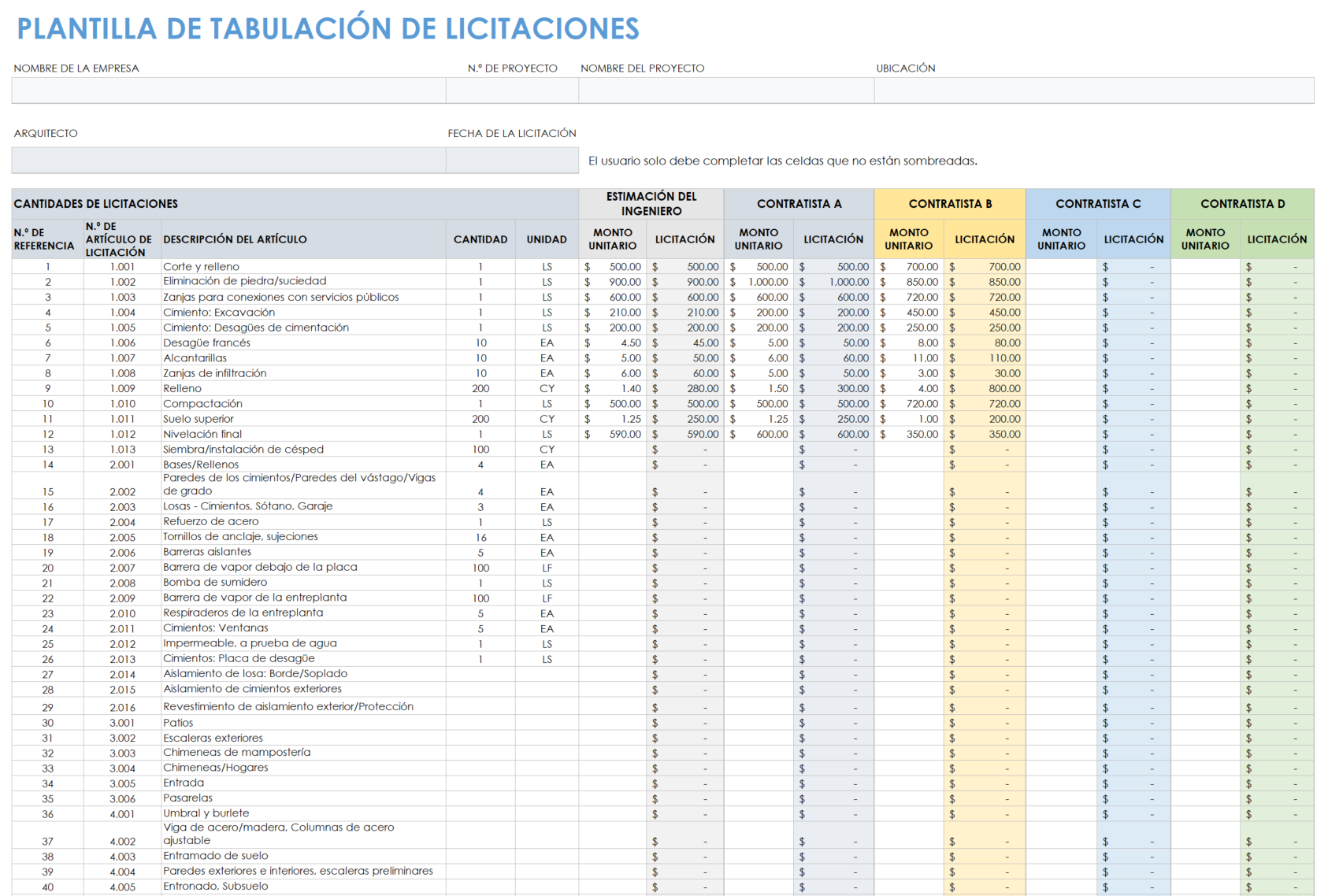
Task: Select the green 'Contratista D' header cell
Action: 1242,204
